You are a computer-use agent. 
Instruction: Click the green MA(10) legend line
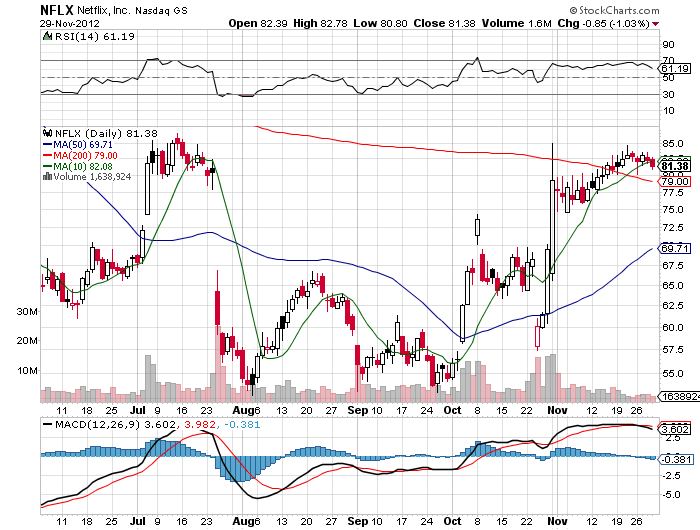47,167
